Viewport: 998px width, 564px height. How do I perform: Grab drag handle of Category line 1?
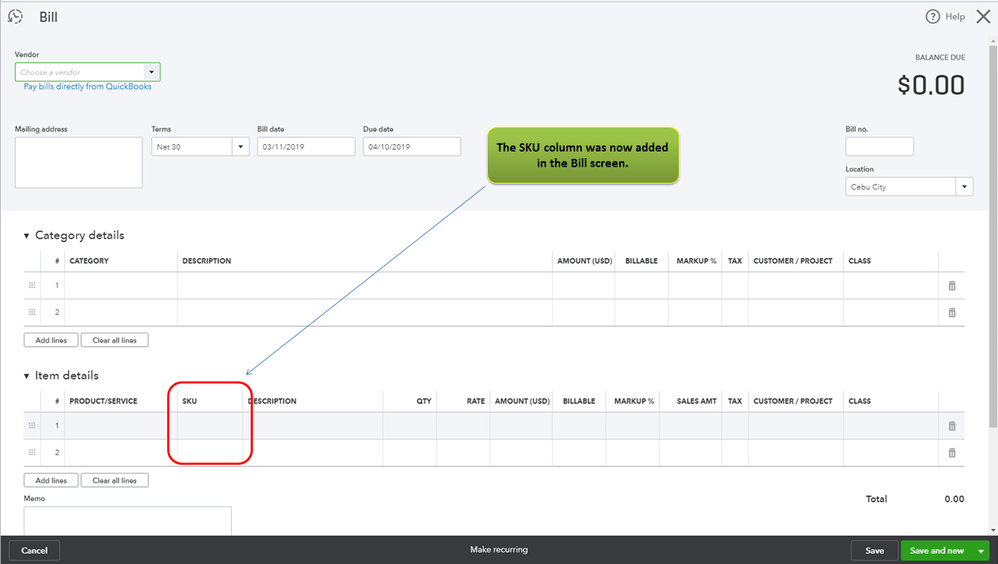click(32, 285)
